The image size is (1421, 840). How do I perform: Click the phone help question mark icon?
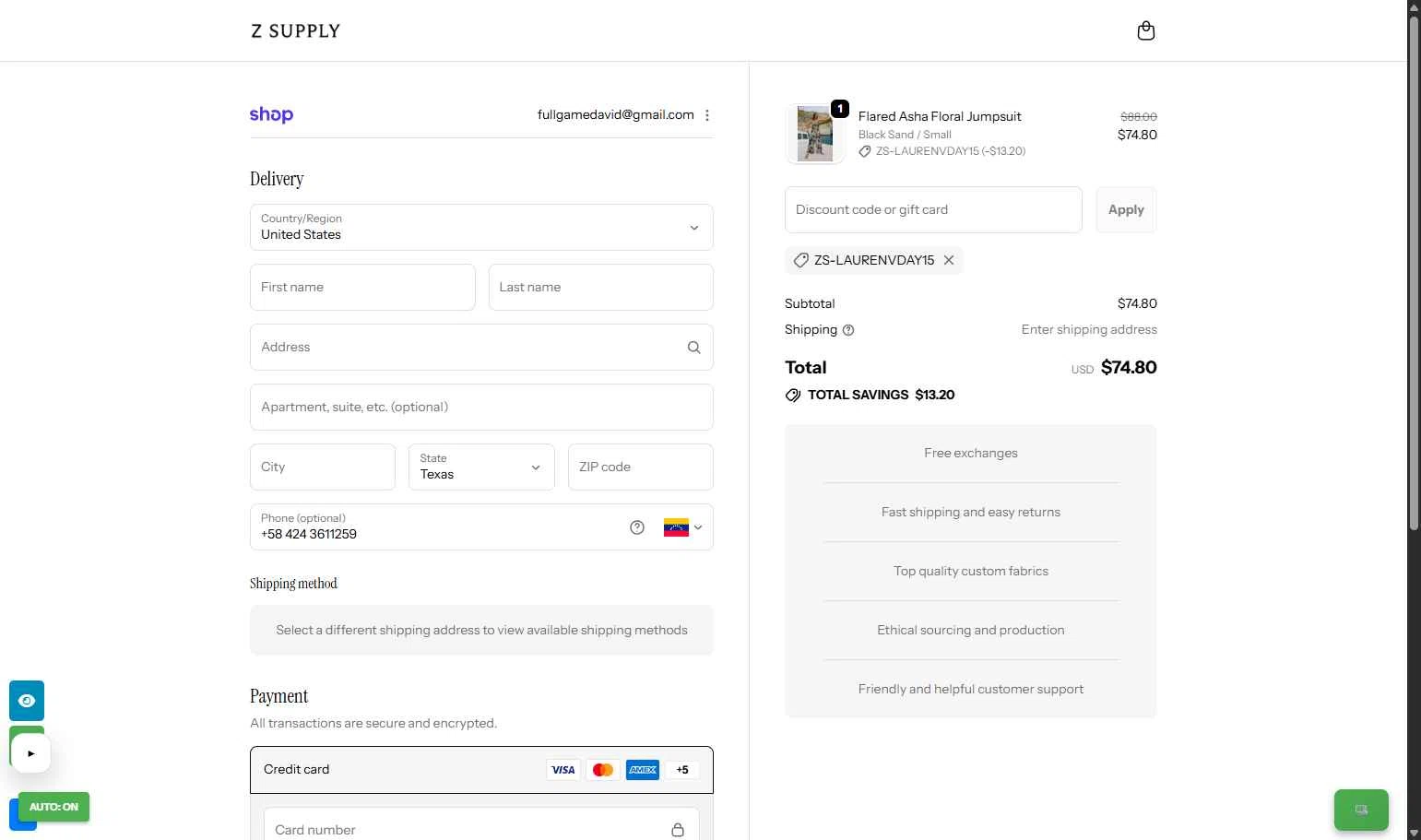tap(637, 527)
